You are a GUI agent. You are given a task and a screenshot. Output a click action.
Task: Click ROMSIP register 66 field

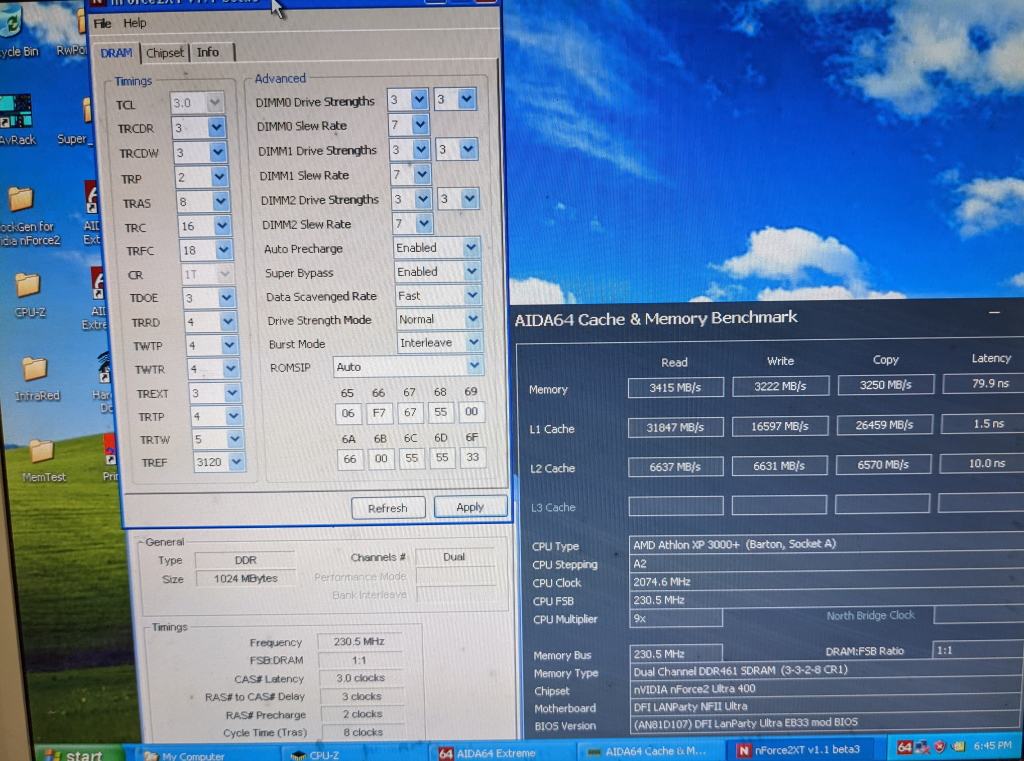click(379, 412)
